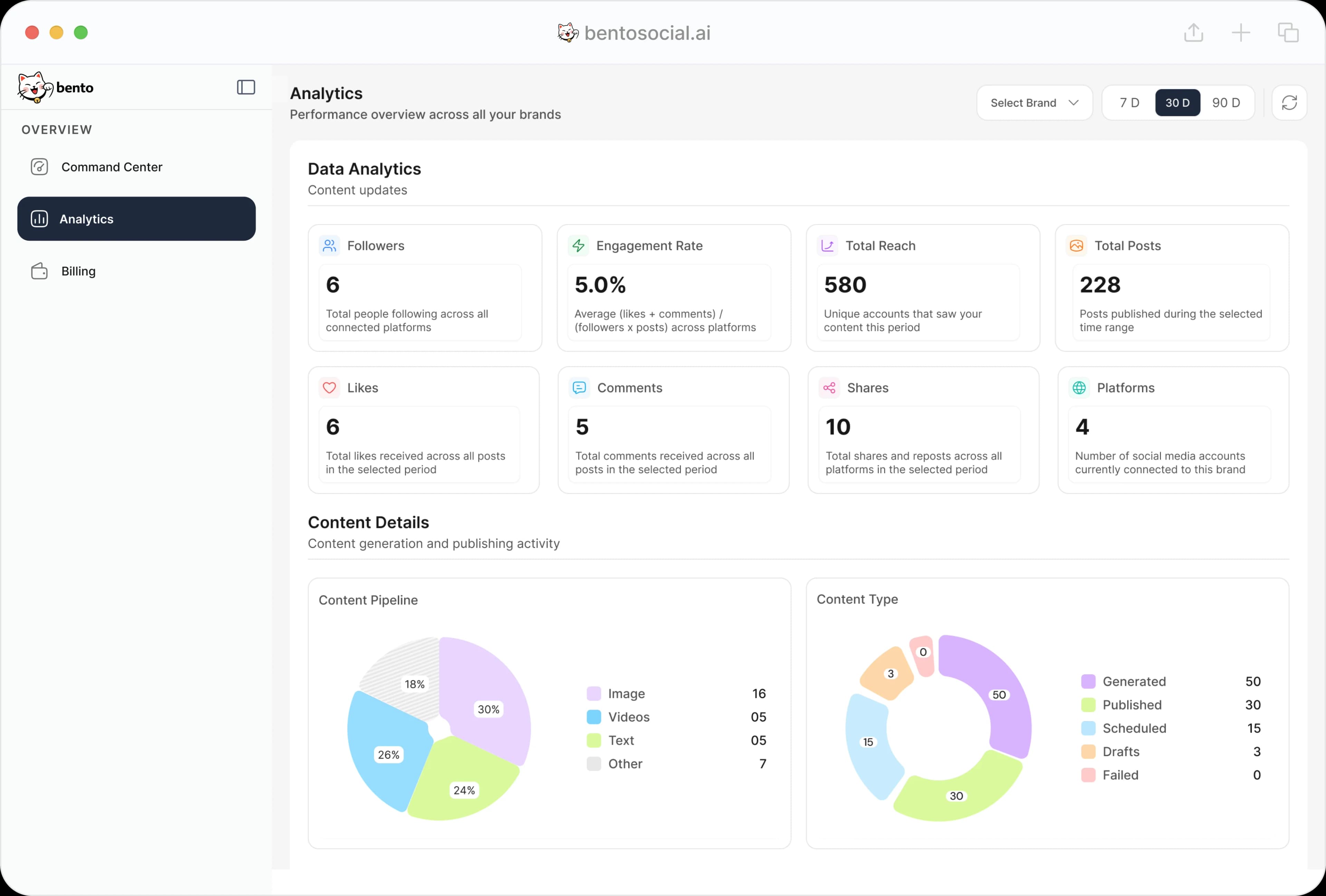
Task: Click the Data Analytics section heading
Action: (x=364, y=169)
